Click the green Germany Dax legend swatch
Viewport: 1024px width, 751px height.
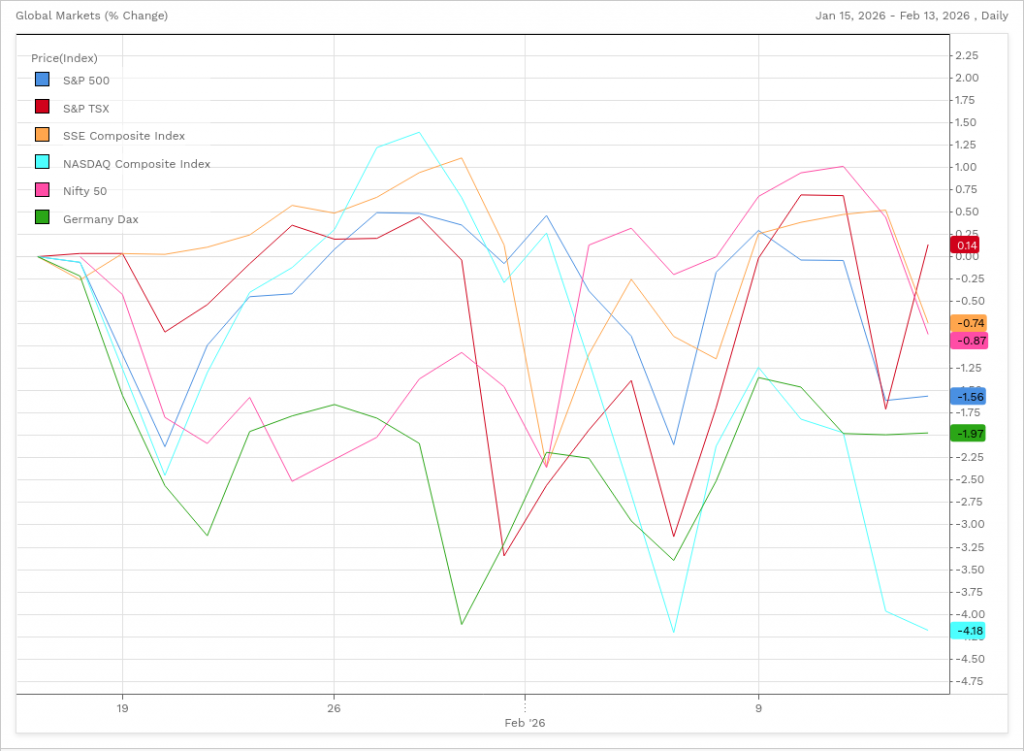click(x=42, y=219)
